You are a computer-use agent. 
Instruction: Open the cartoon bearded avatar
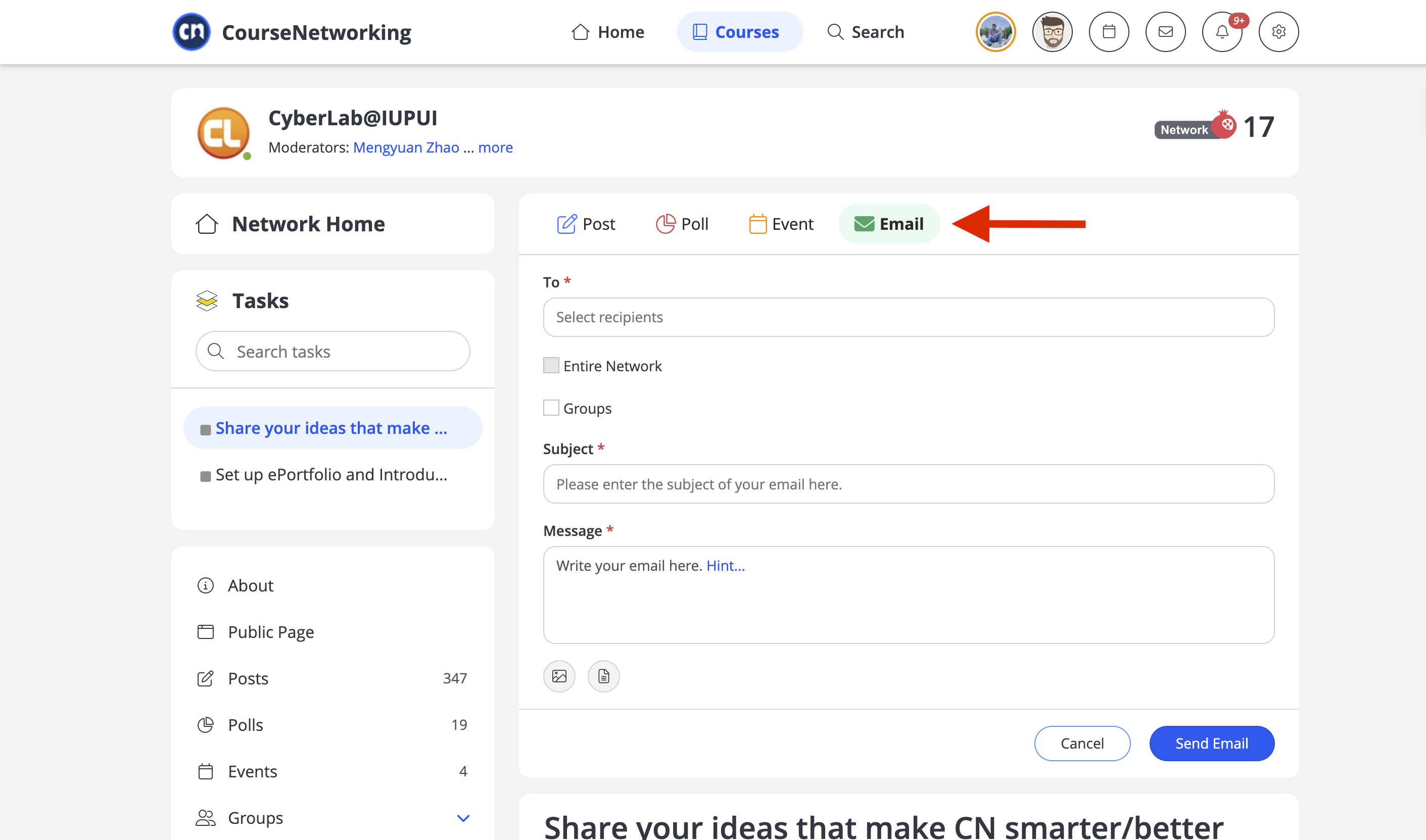(1053, 32)
